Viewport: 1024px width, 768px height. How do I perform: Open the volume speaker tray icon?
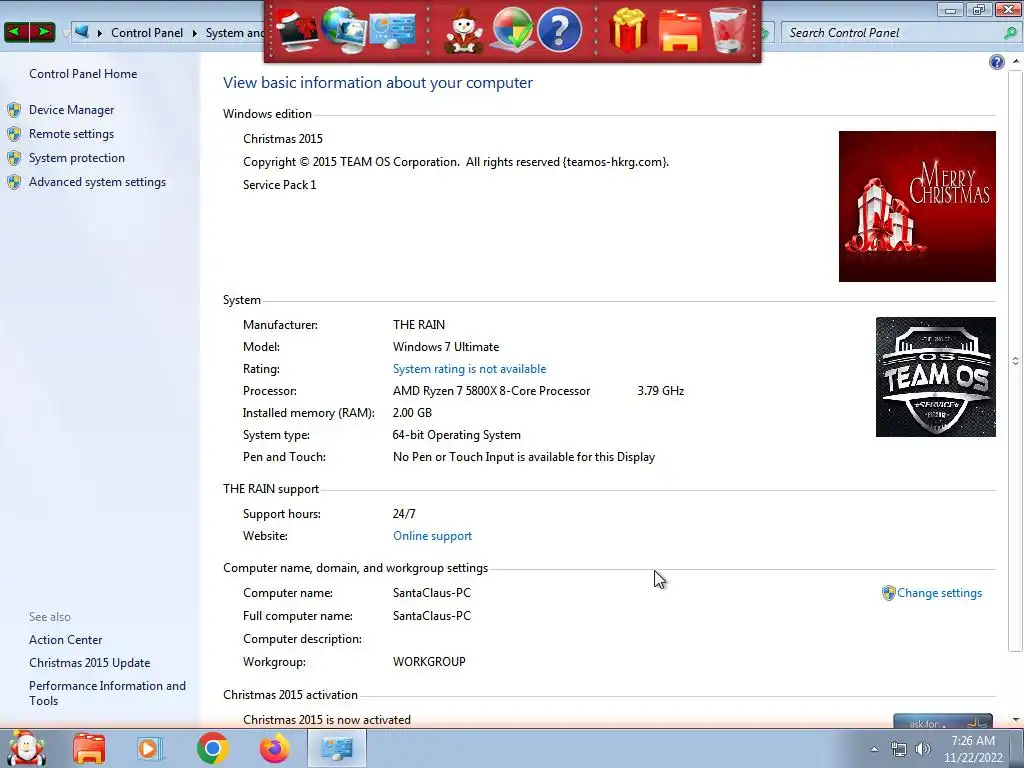923,750
